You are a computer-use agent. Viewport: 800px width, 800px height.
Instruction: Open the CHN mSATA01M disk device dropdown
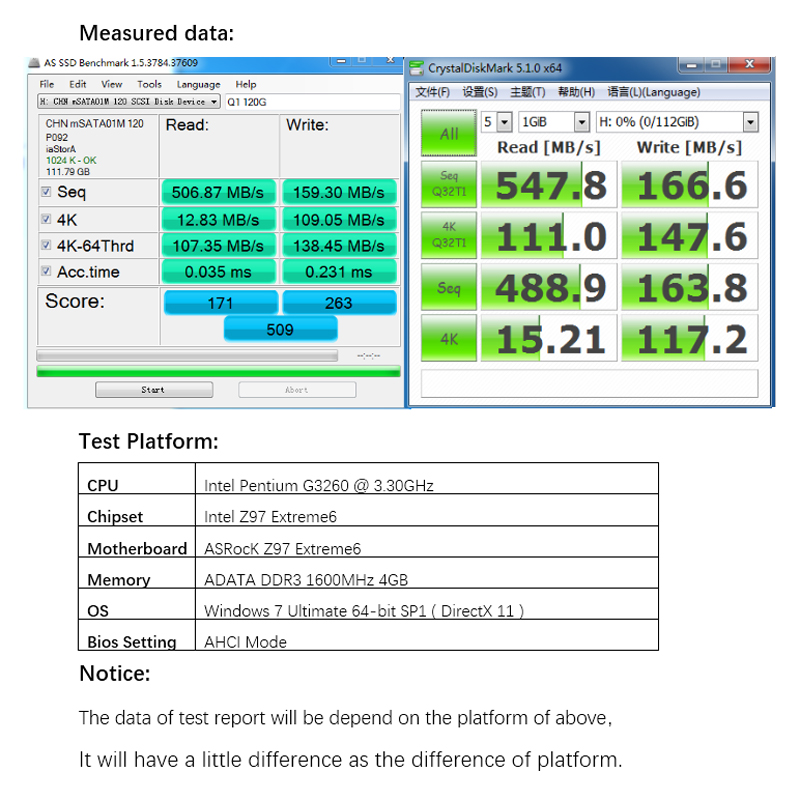[129, 102]
